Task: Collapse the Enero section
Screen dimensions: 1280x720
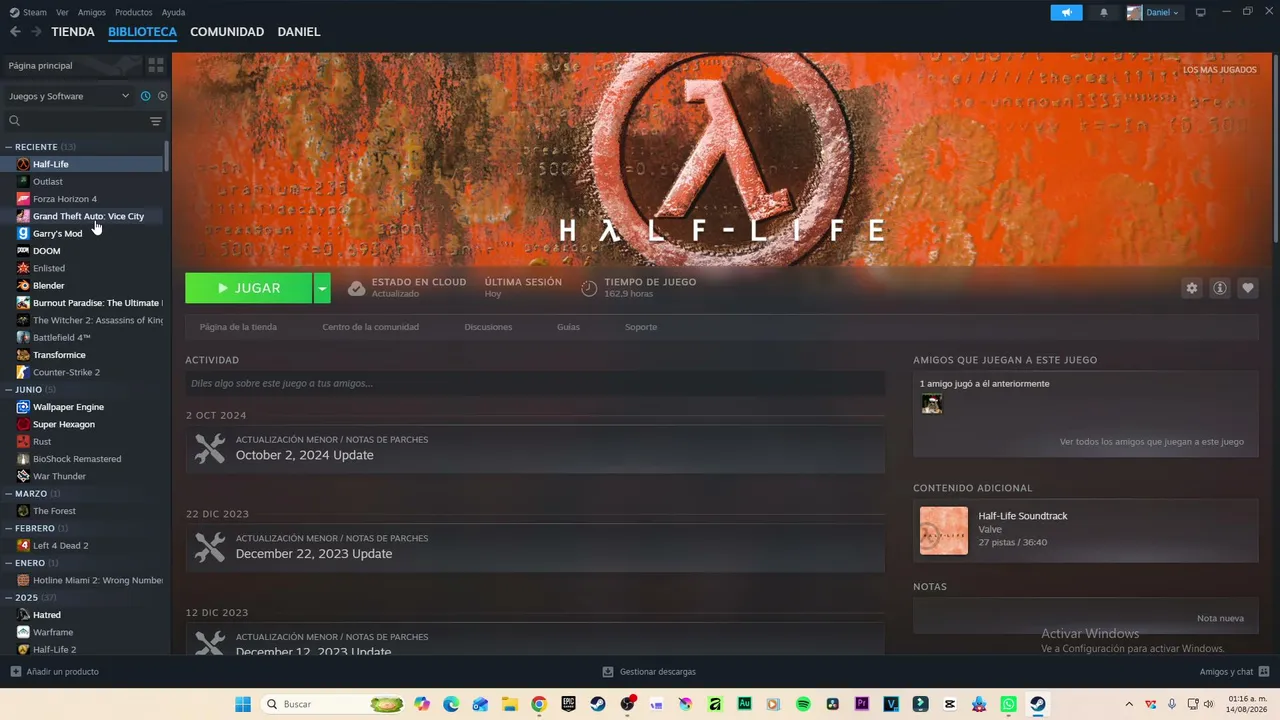Action: point(9,563)
